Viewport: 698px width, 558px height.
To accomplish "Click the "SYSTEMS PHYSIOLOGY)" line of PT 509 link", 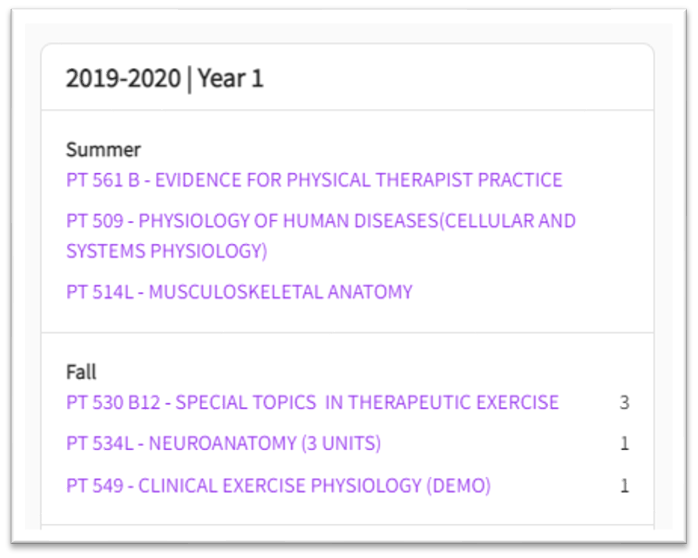I will (x=167, y=250).
